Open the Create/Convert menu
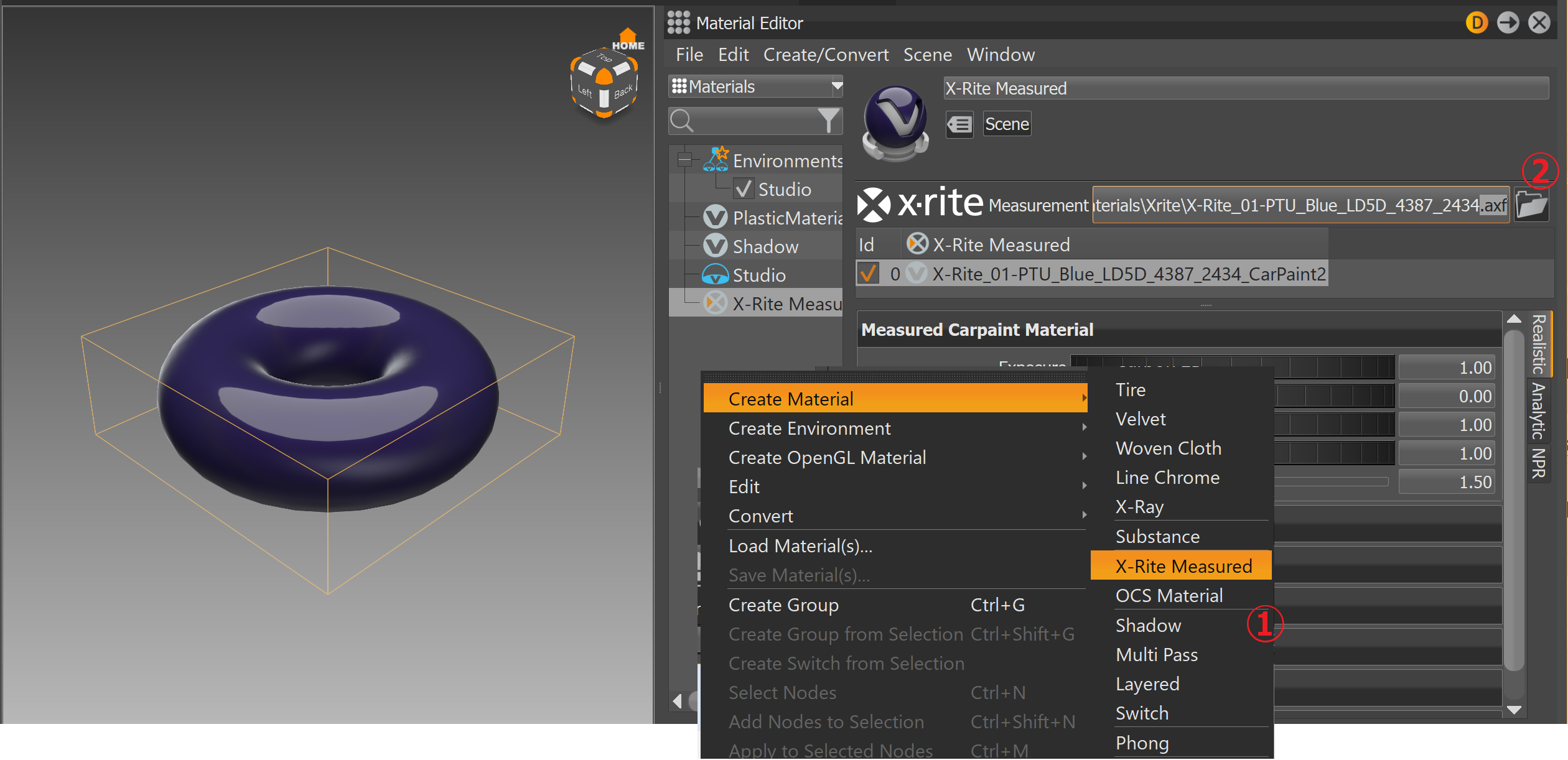 (825, 55)
